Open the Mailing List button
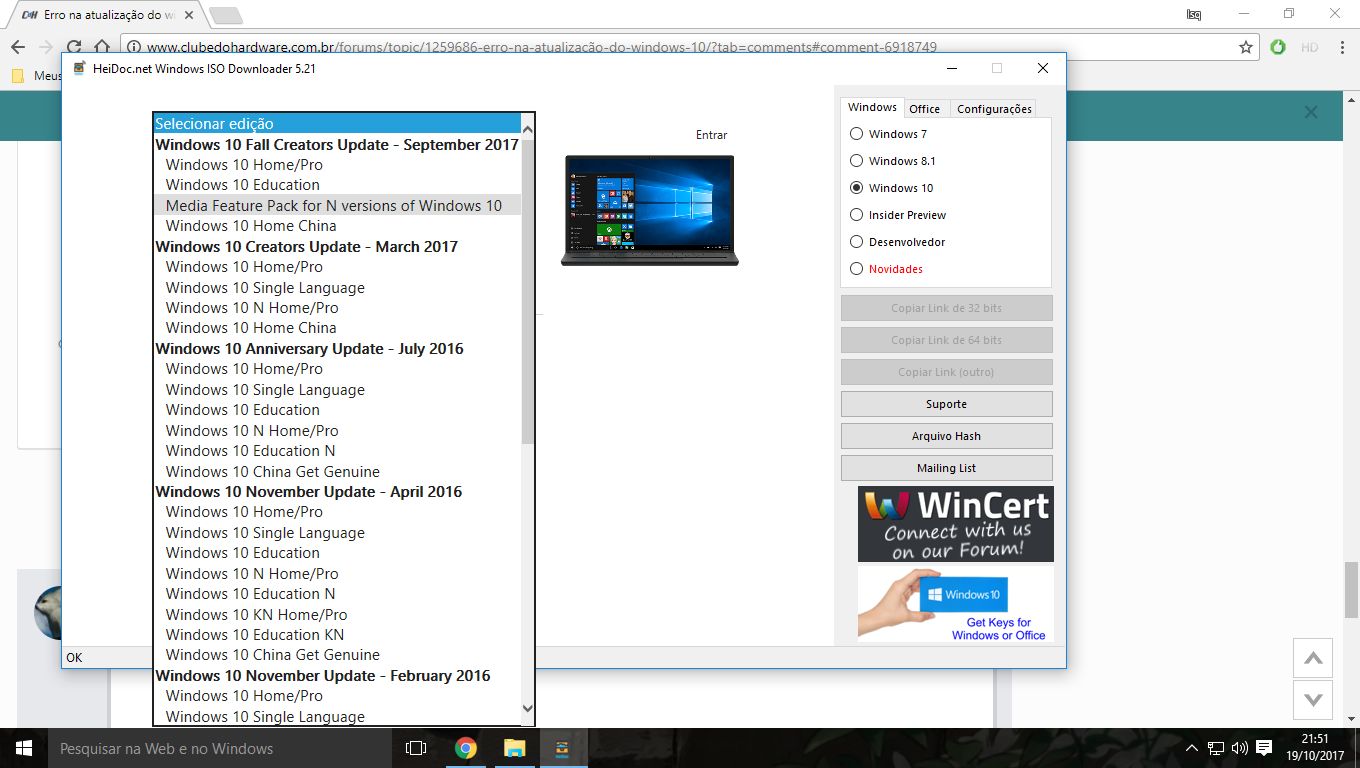This screenshot has height=768, width=1360. (946, 468)
